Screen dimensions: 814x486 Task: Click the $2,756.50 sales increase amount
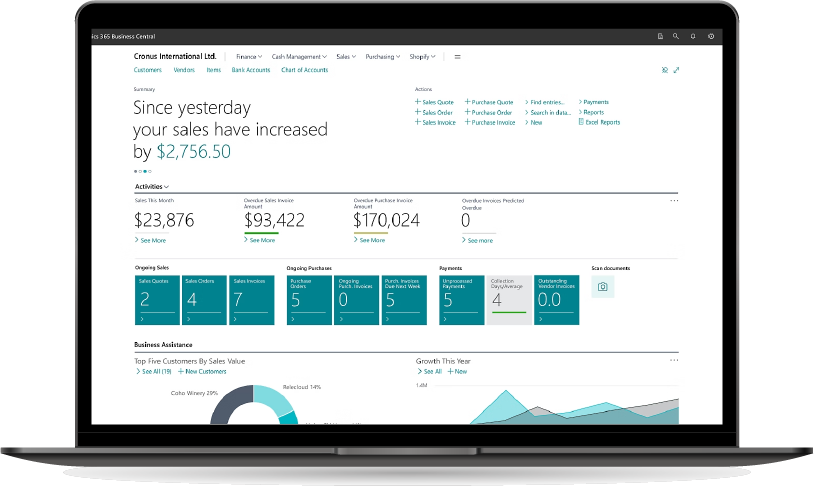point(194,152)
